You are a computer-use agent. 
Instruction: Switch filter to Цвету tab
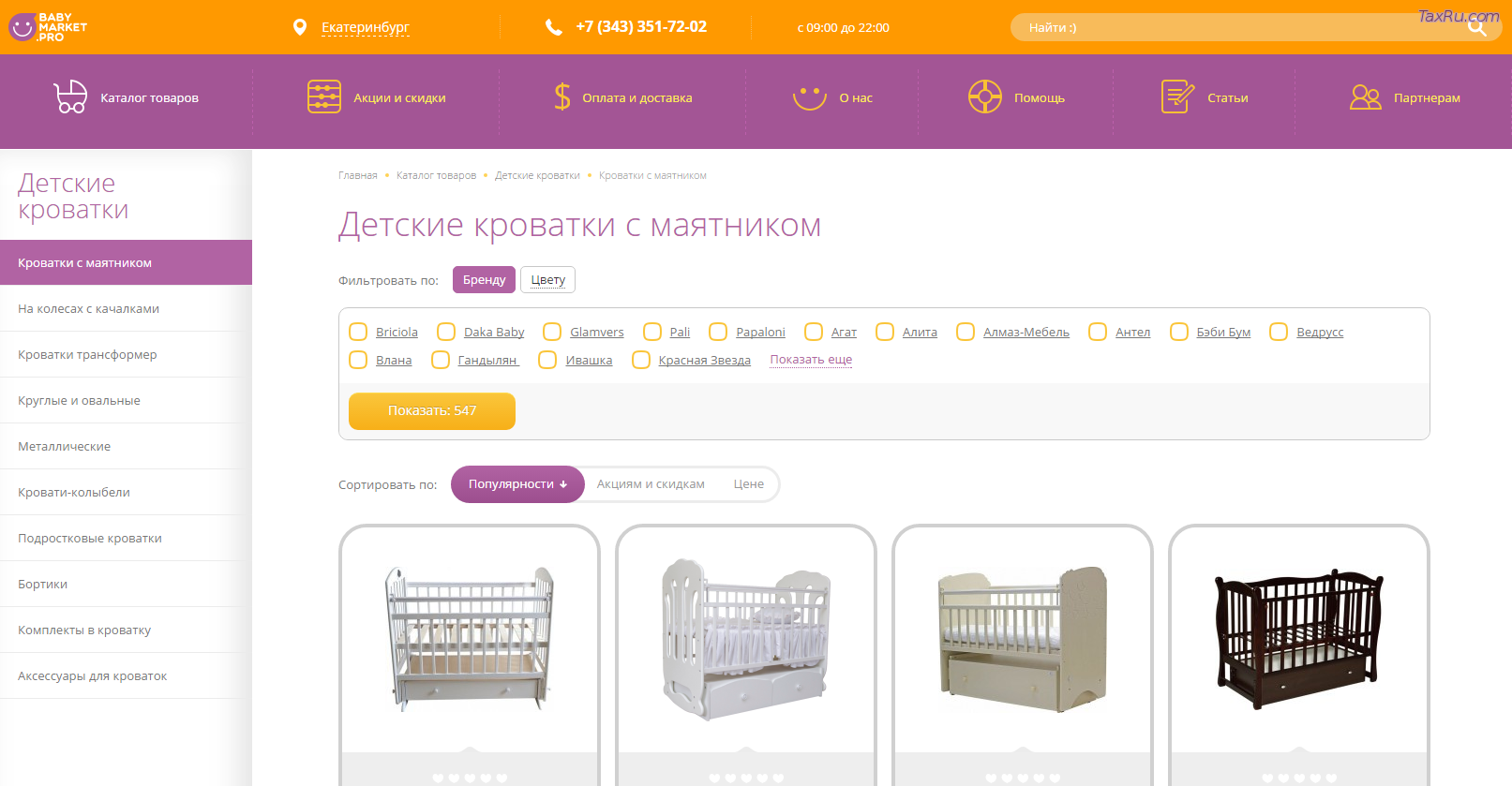click(x=547, y=280)
